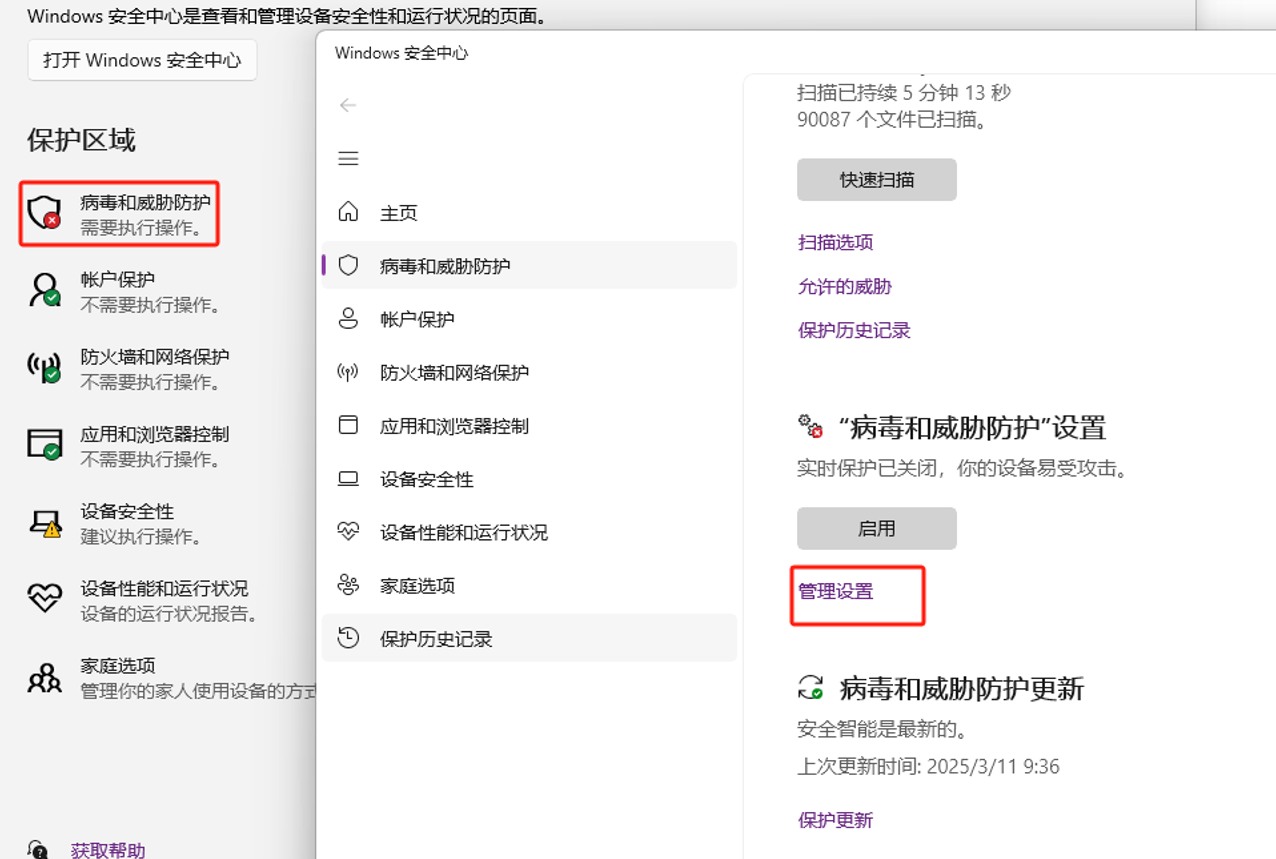
Task: Open 设备性能和运行状况 under 保护区域
Action: (x=164, y=589)
